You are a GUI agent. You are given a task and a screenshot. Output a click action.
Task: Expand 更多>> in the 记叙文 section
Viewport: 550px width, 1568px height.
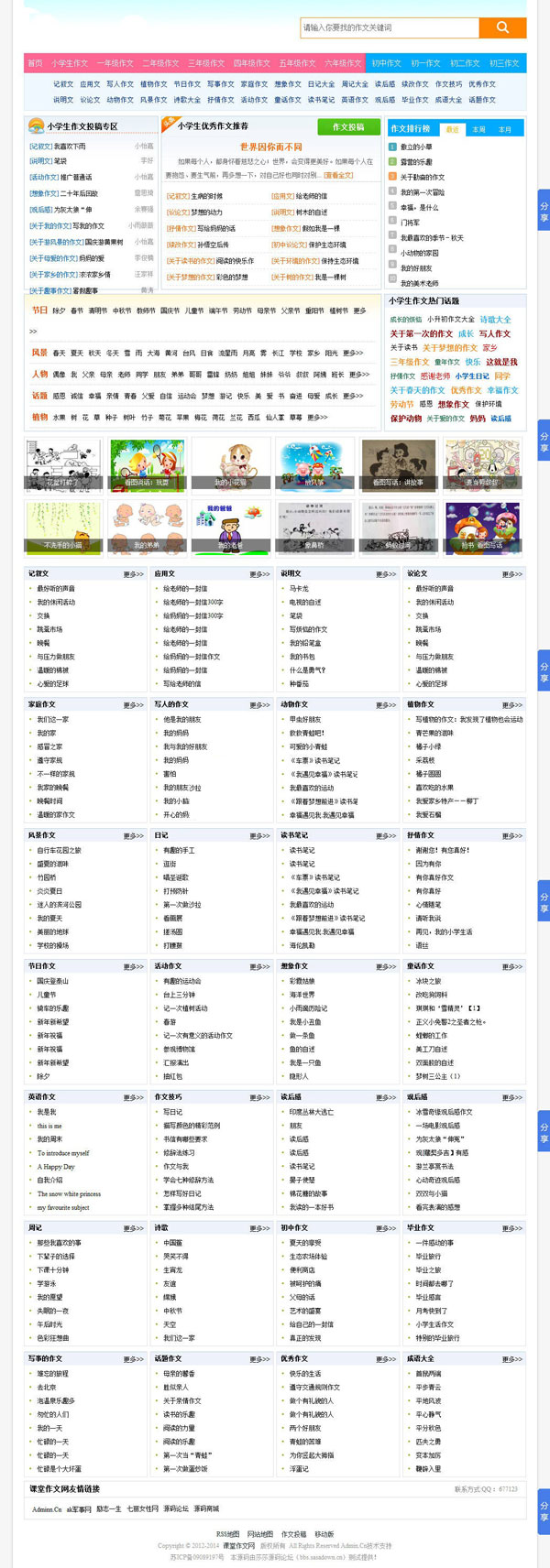tap(134, 574)
